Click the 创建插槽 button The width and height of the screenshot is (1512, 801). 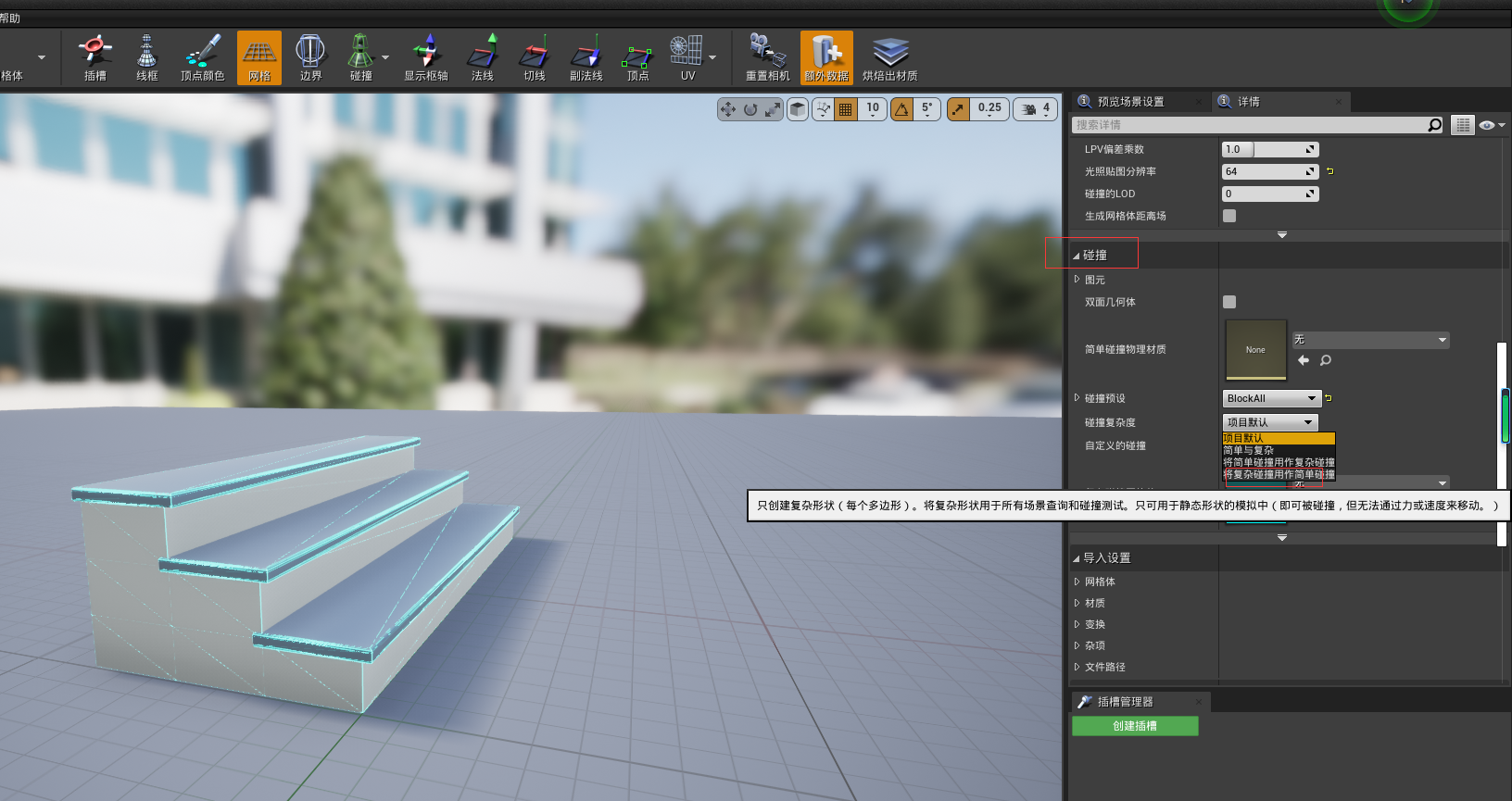click(x=1135, y=726)
